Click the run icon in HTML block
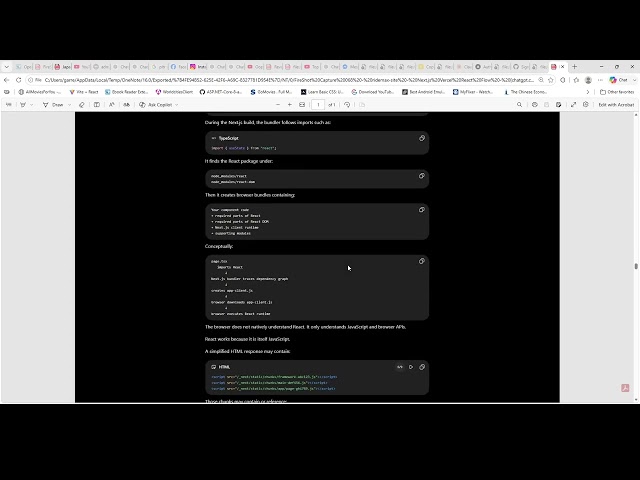 click(411, 367)
